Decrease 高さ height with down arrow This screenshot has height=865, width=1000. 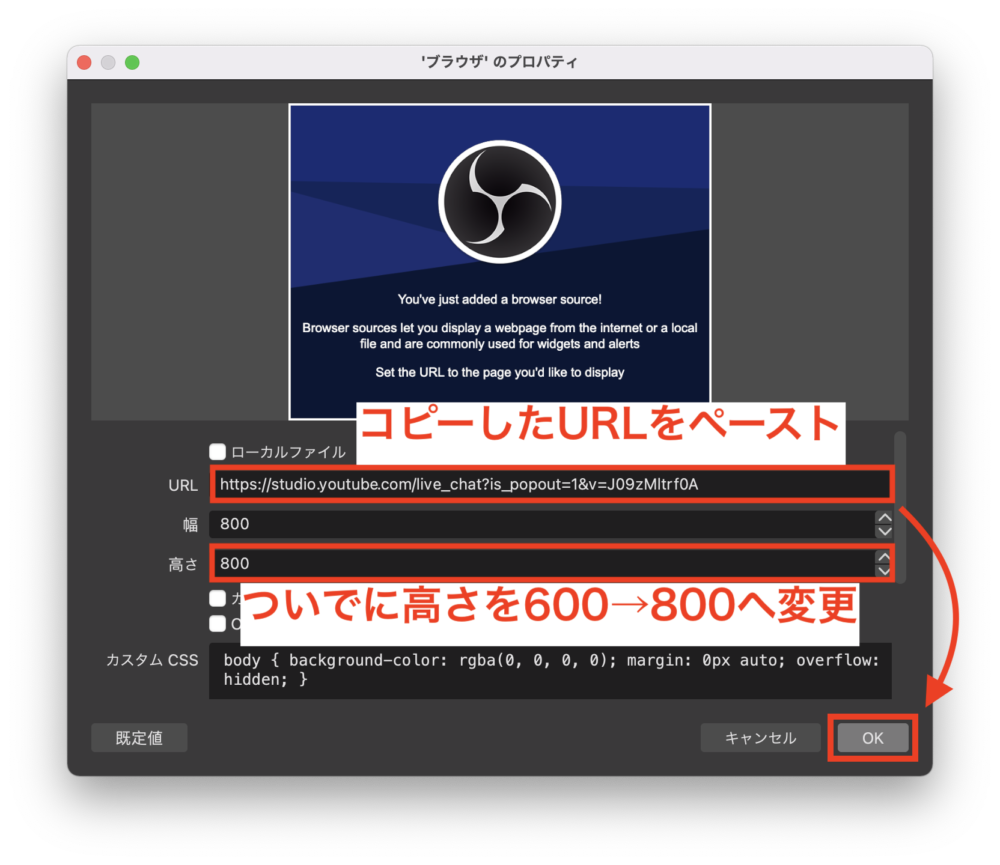[884, 570]
